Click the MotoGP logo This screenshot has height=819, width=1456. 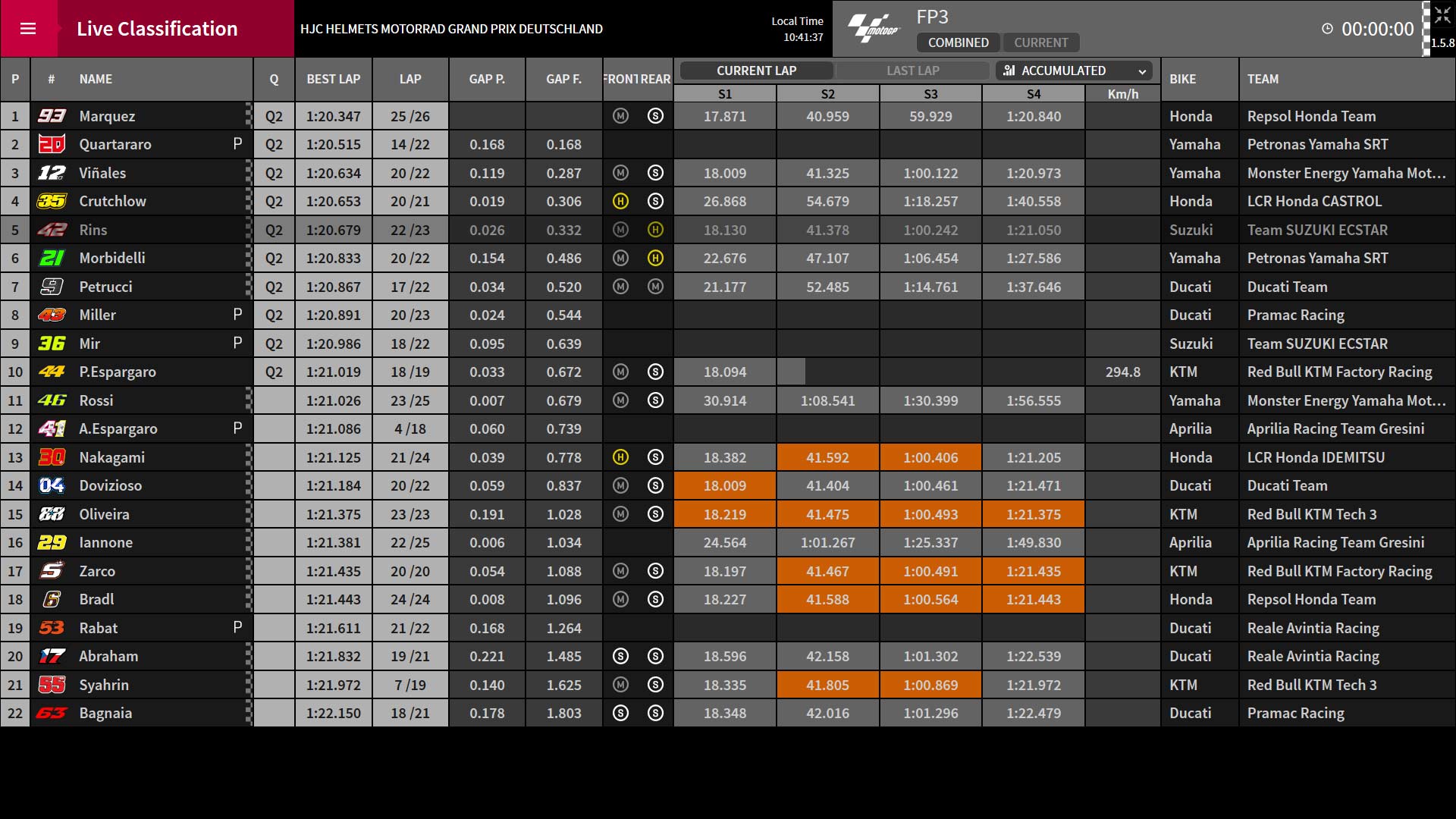873,29
